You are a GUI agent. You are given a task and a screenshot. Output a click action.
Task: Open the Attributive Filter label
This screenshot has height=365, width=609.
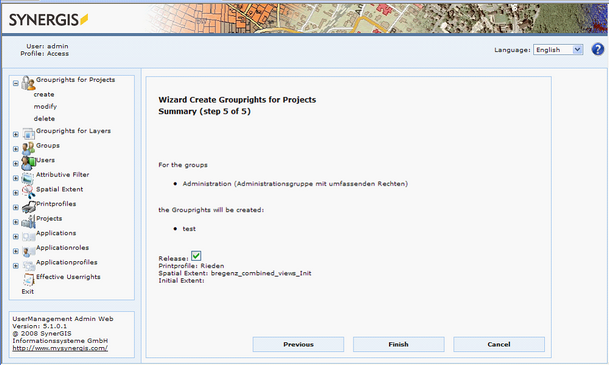[63, 175]
